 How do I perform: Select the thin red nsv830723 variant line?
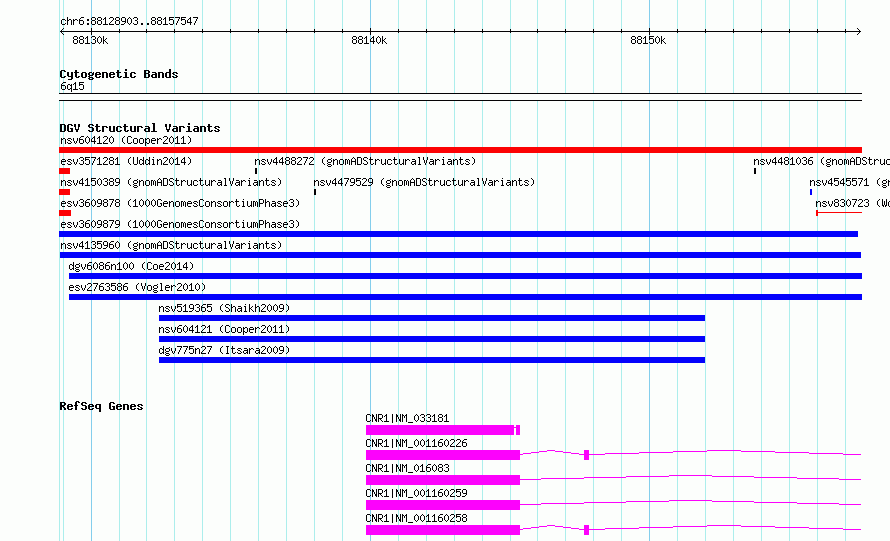[839, 213]
